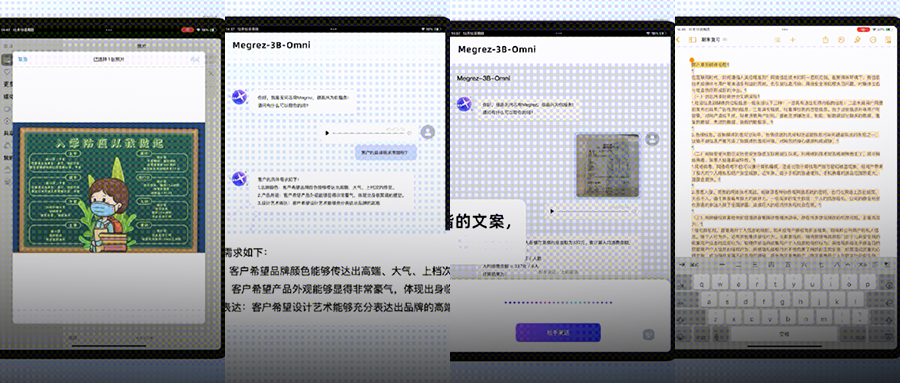900x383 pixels.
Task: Tap 取消 in the photo picker
Action: 22,59
